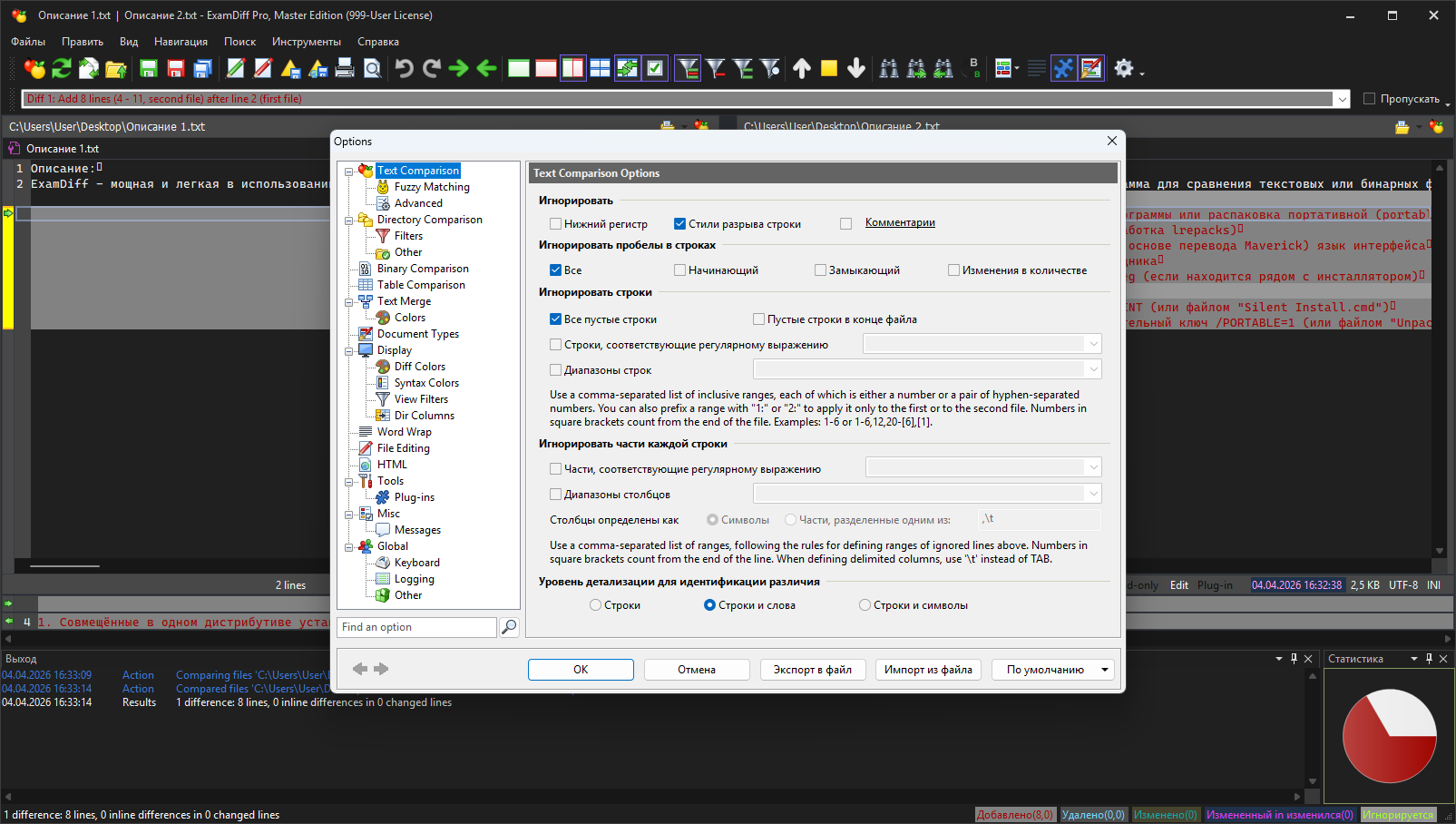This screenshot has width=1456, height=824.
Task: Click Импорт из файла button
Action: [928, 670]
